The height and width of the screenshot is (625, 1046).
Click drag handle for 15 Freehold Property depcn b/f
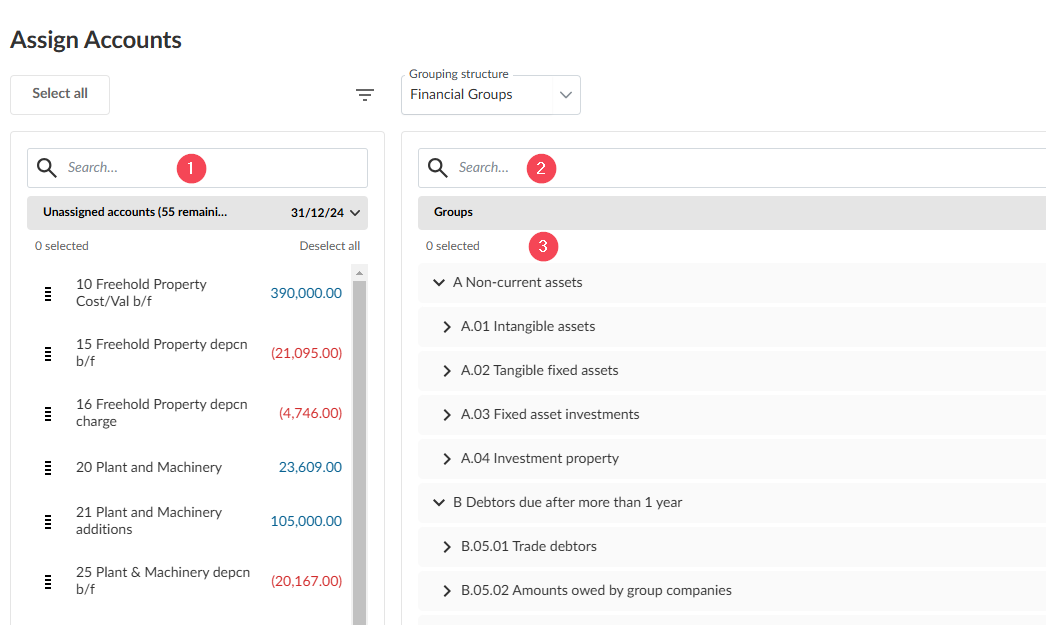click(x=48, y=354)
